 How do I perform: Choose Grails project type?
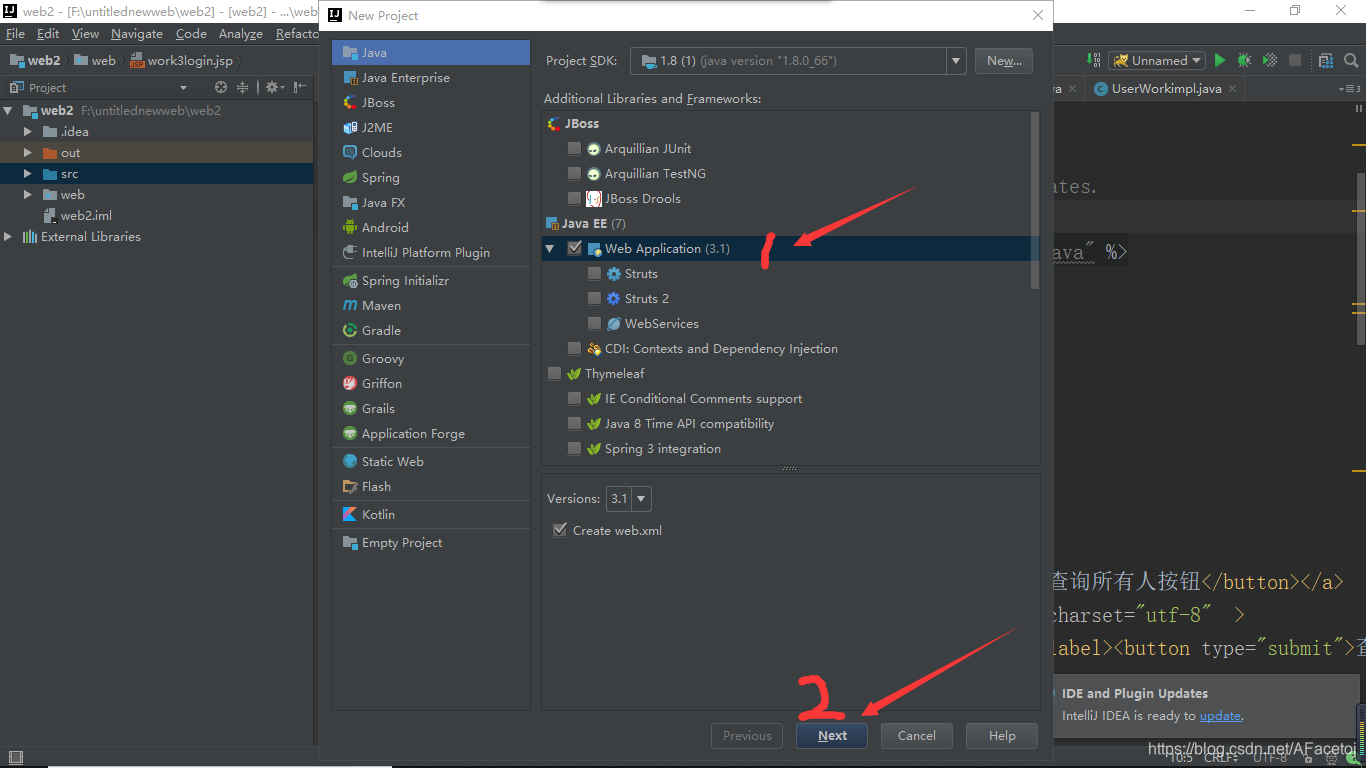pos(431,408)
